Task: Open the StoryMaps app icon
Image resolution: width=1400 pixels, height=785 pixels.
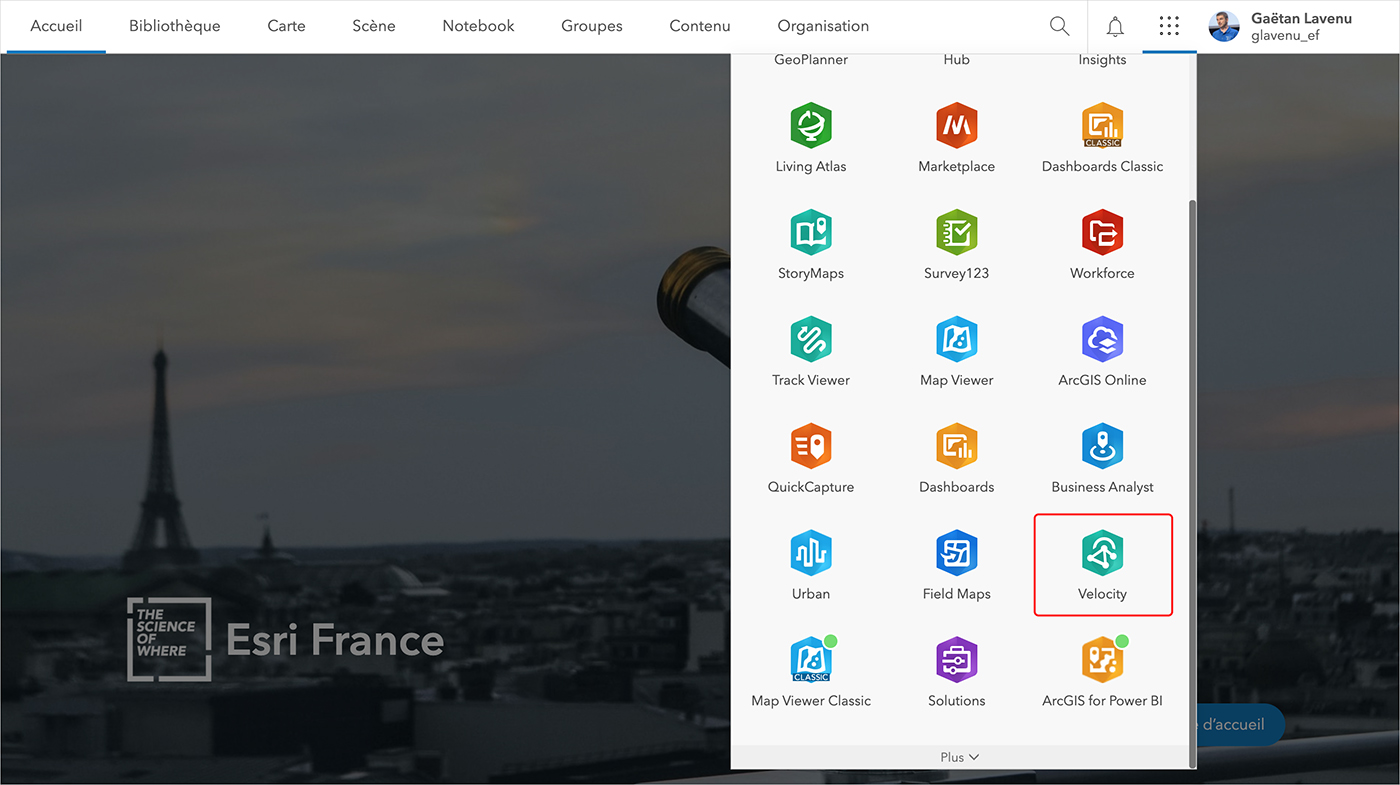Action: coord(810,245)
